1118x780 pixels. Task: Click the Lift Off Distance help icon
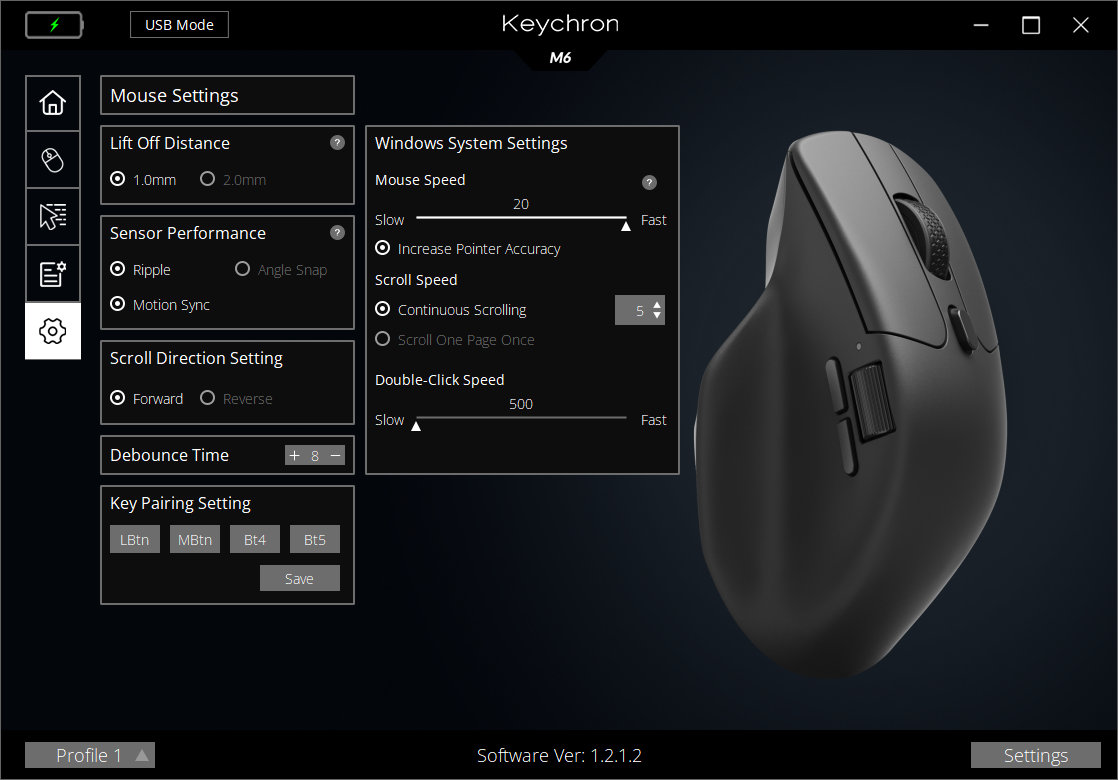[x=337, y=143]
